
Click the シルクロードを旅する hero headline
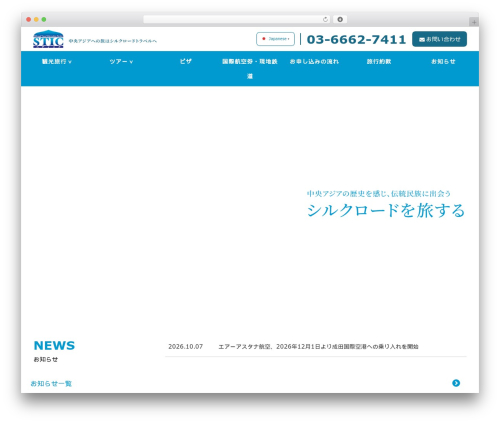(386, 210)
